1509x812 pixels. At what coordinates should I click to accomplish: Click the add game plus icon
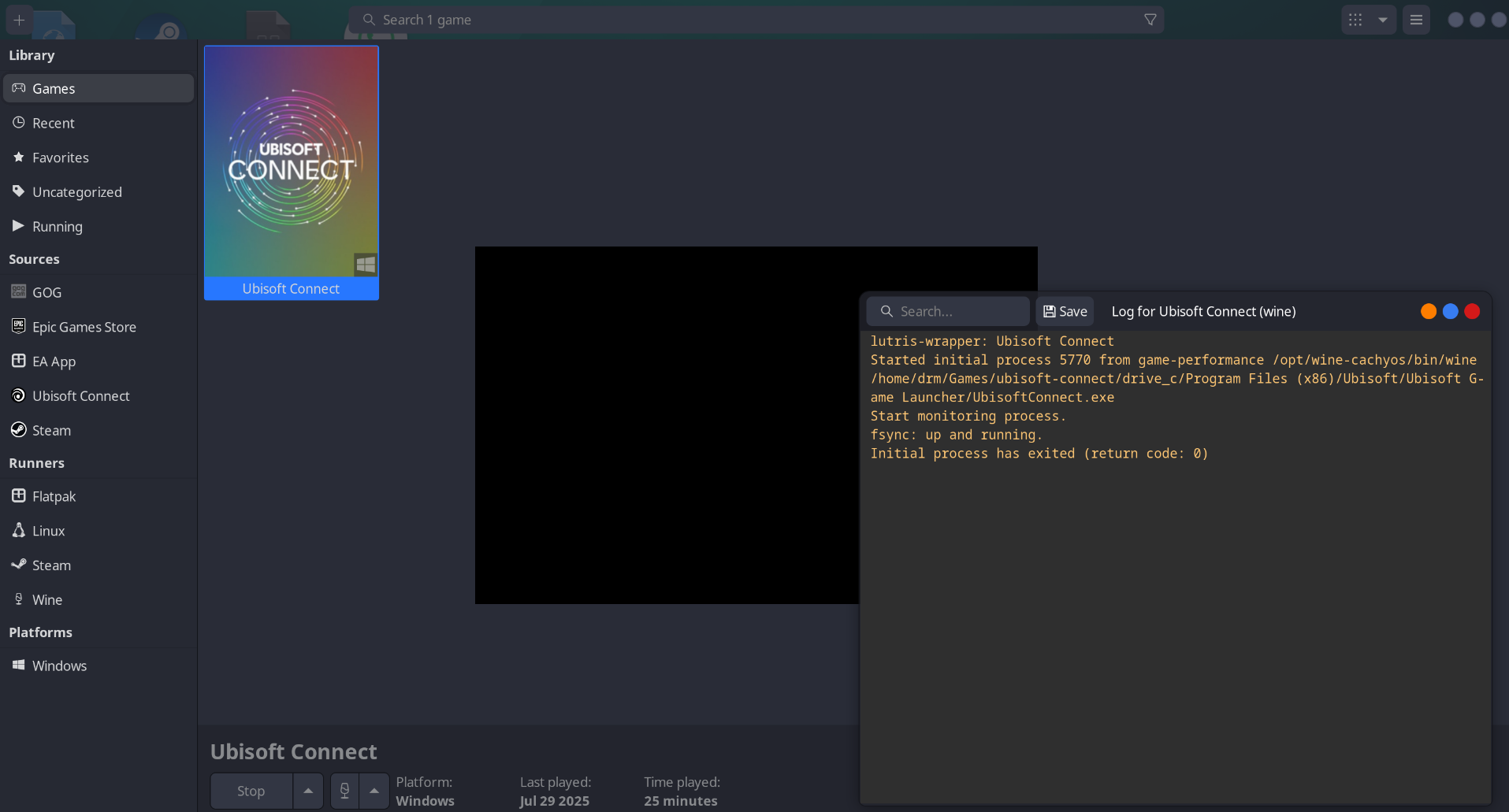coord(19,20)
